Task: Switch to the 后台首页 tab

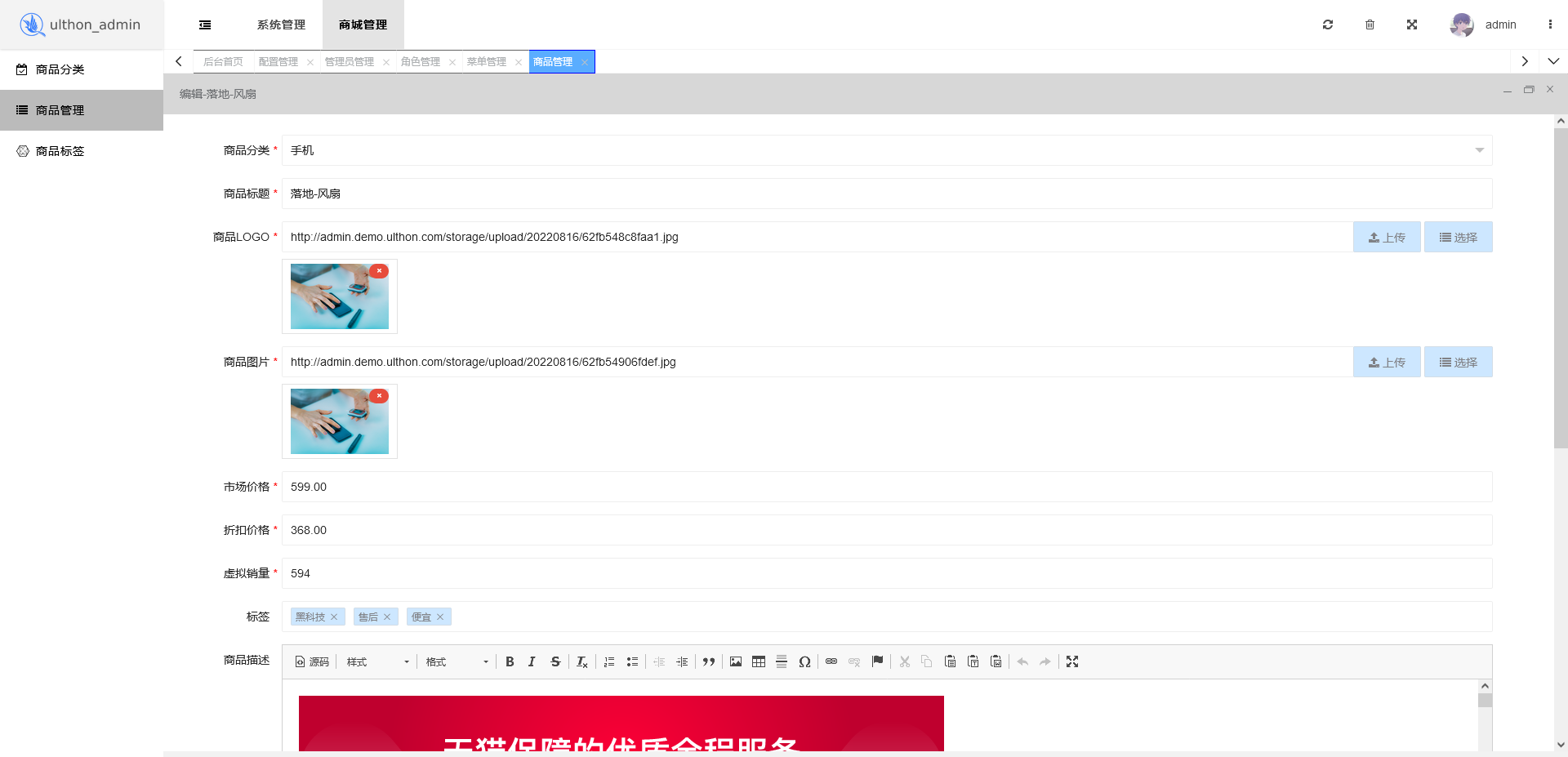Action: (x=223, y=61)
